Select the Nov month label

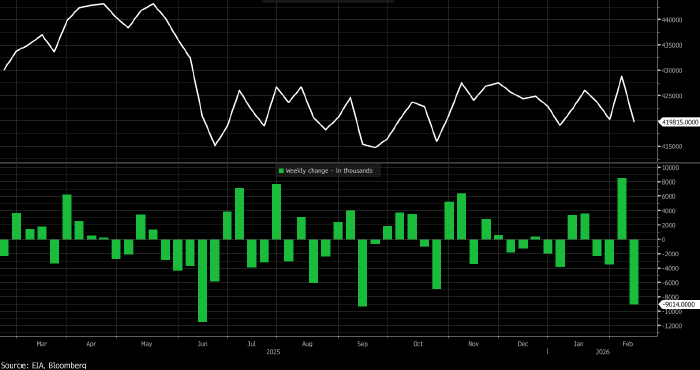474,344
